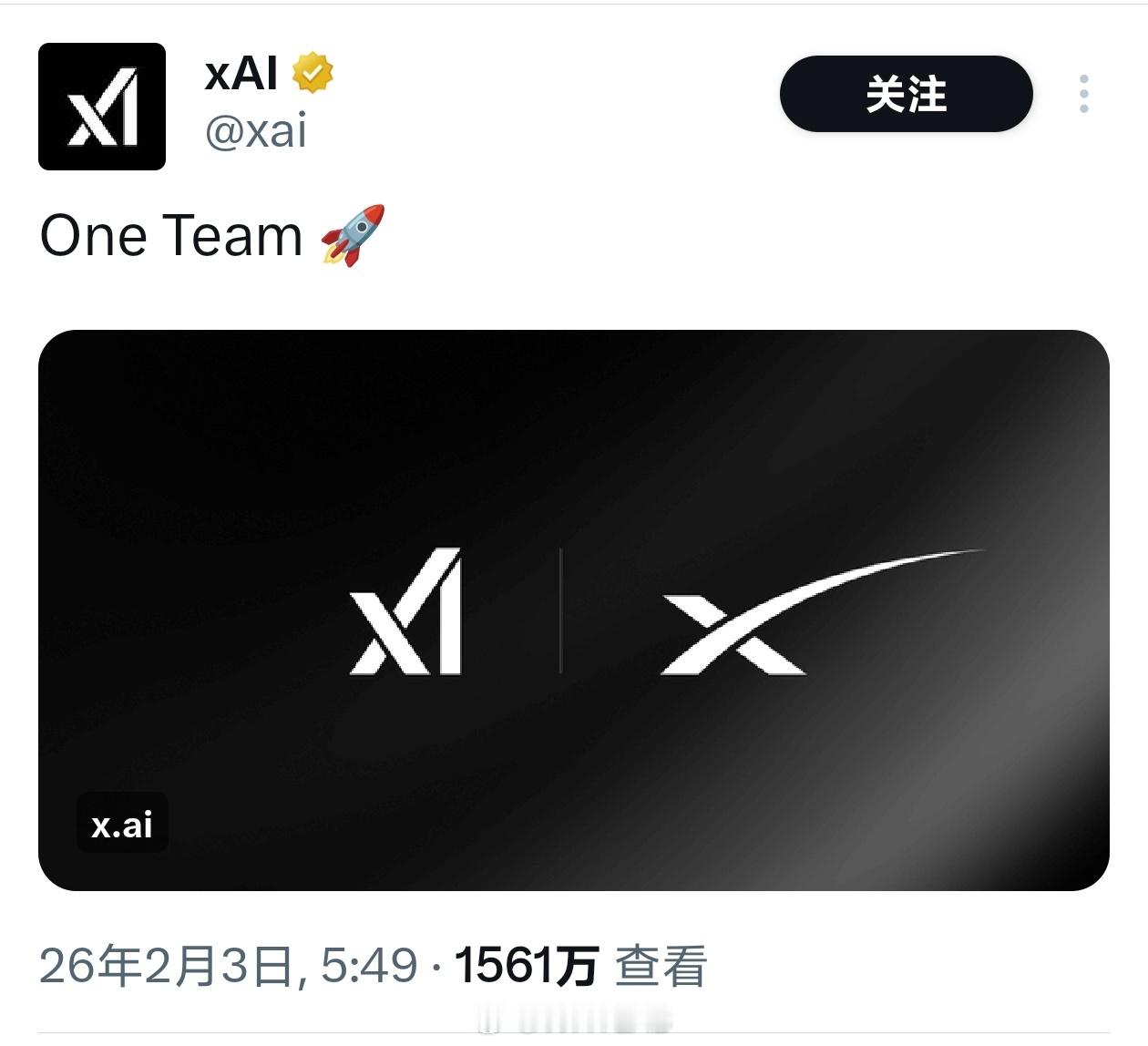
Task: Click the rocket emoji in the tweet
Action: [354, 235]
